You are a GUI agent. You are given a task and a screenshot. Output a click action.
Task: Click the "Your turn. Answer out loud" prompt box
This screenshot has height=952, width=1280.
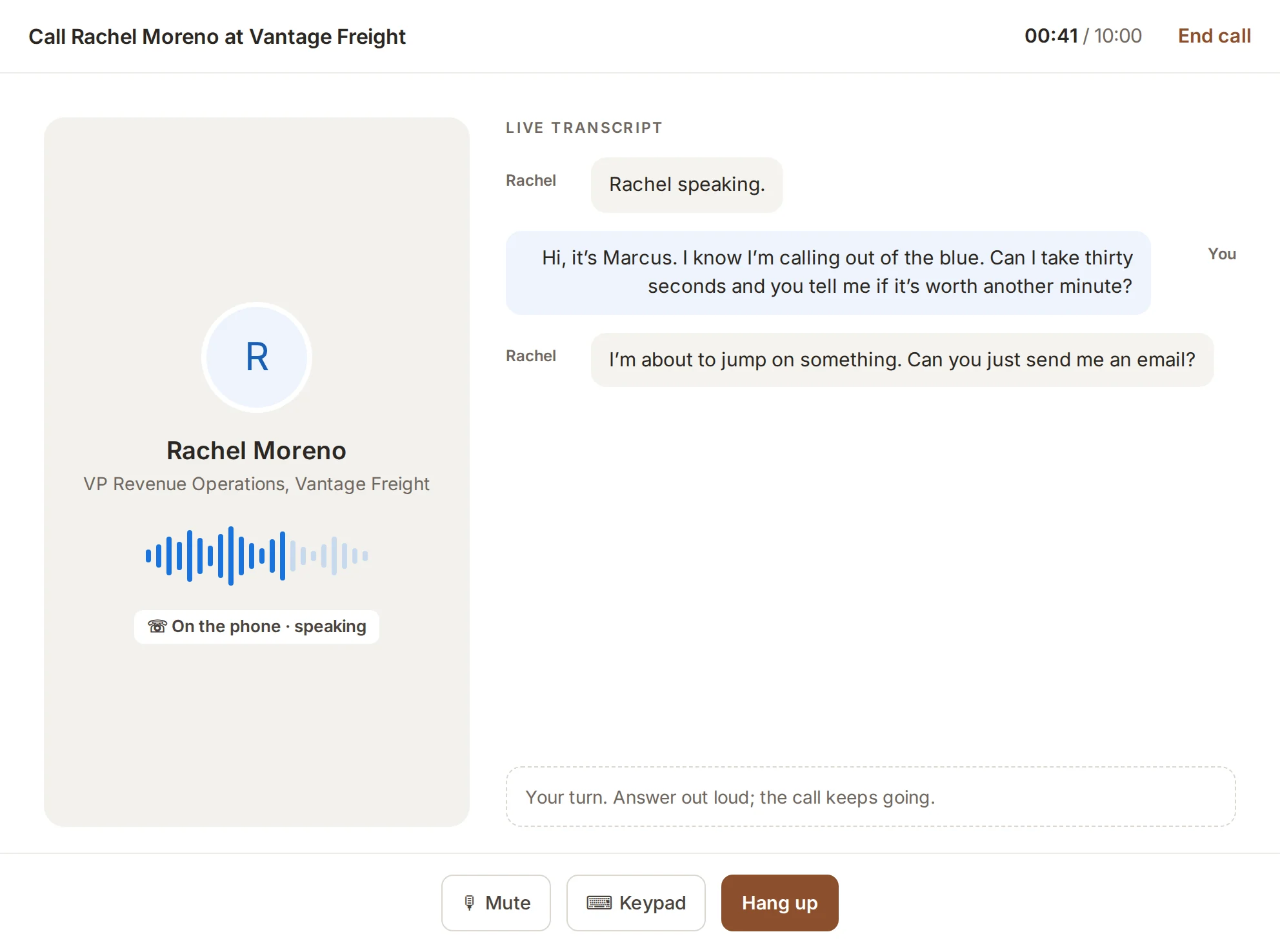point(870,797)
